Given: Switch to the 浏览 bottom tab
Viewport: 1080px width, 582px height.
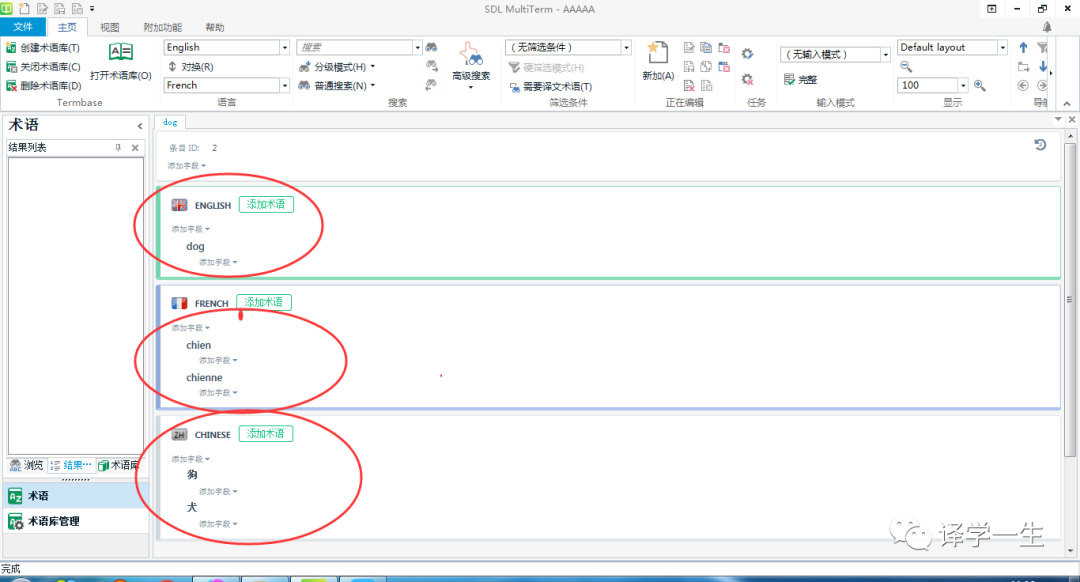Looking at the screenshot, I should tap(27, 465).
